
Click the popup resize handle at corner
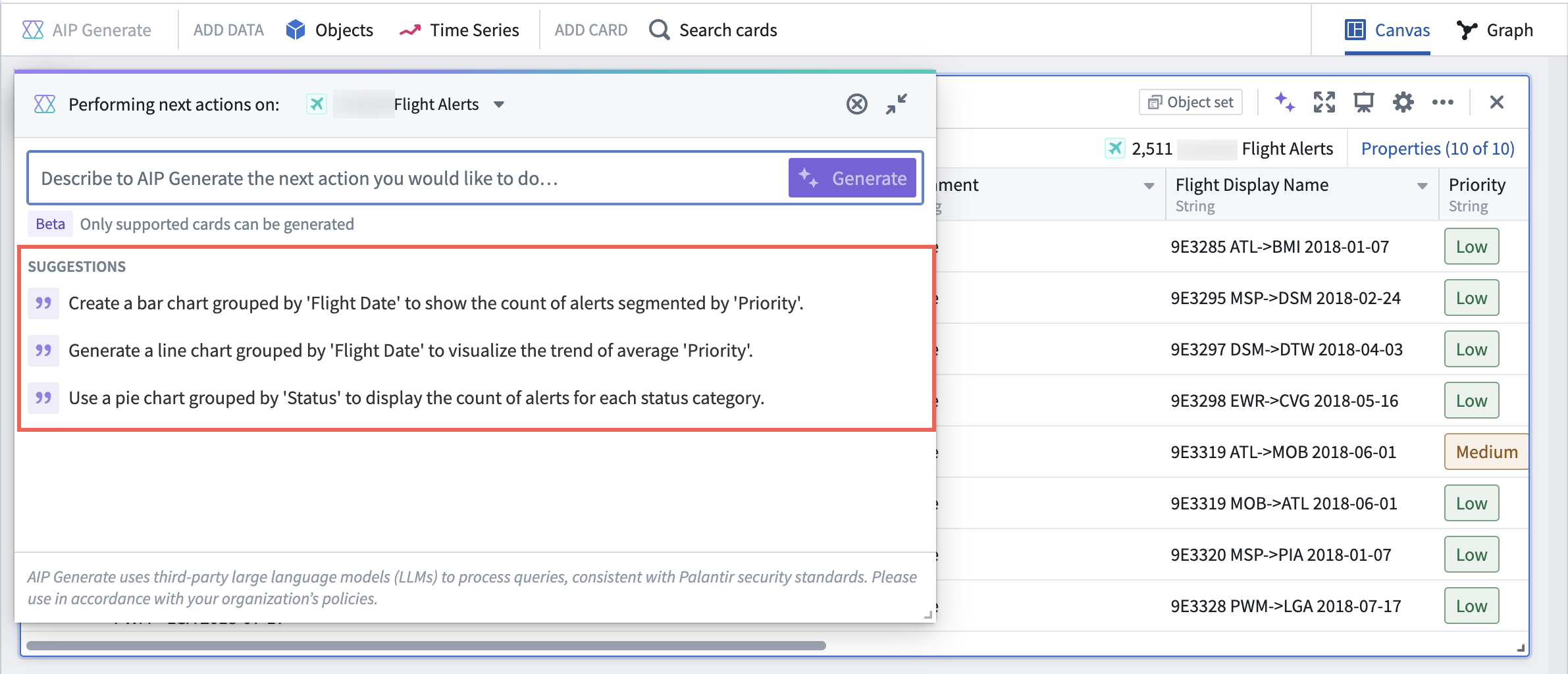pyautogui.click(x=928, y=614)
